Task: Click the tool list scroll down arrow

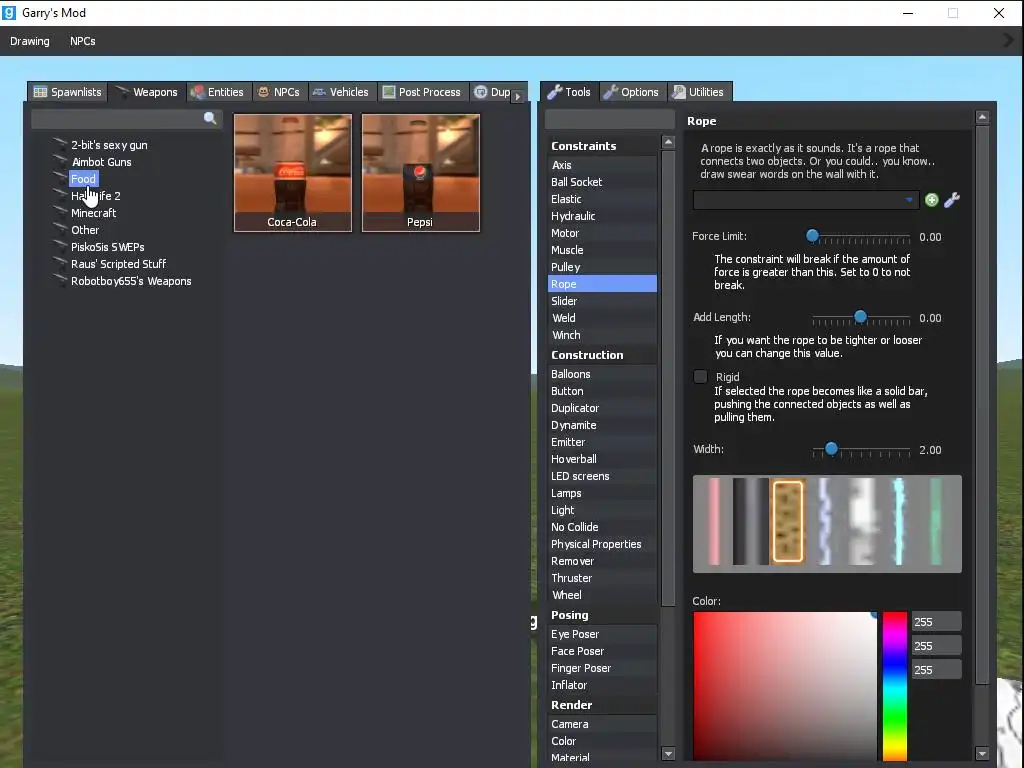Action: pos(668,754)
